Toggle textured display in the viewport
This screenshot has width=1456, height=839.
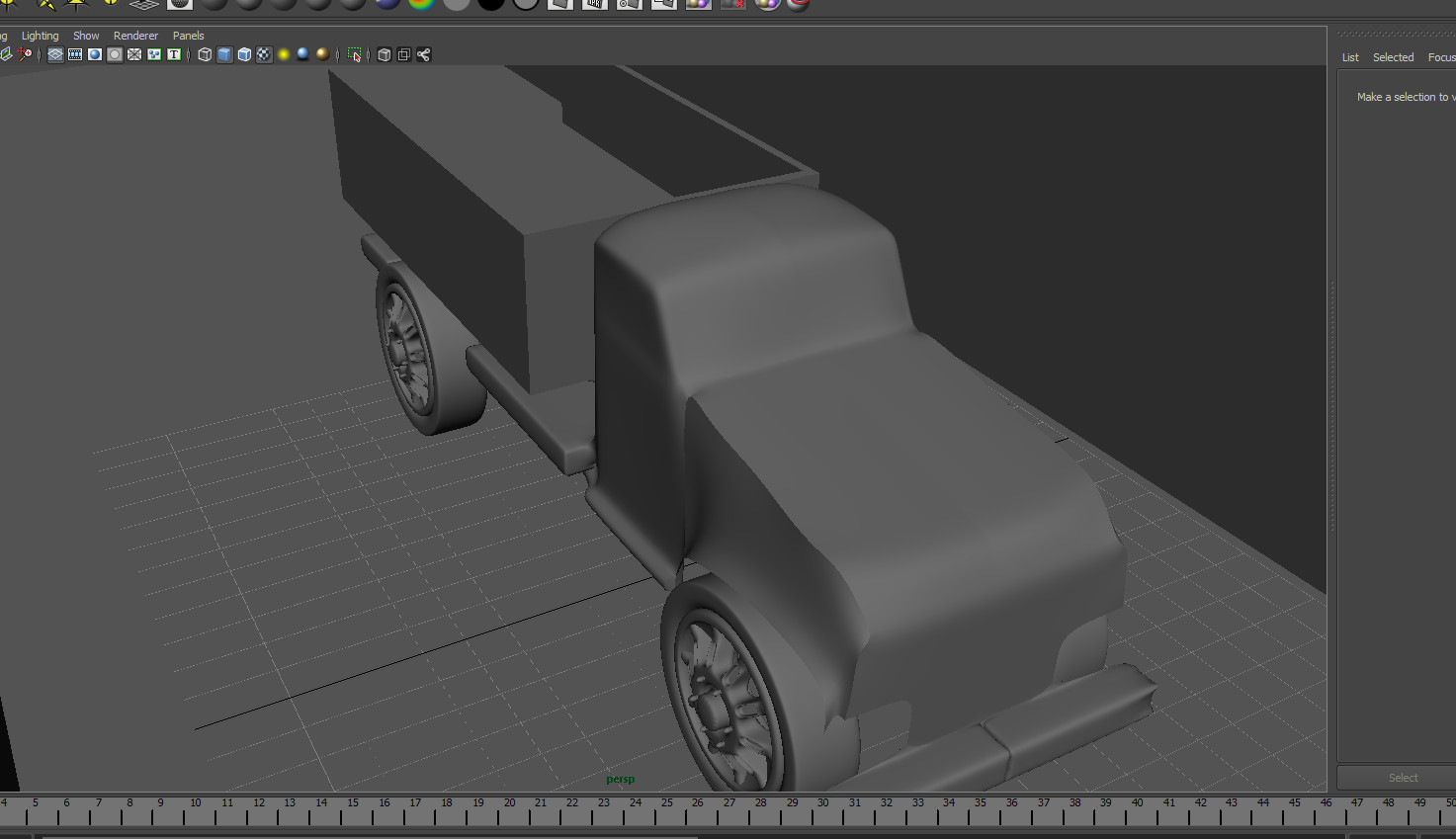point(264,54)
